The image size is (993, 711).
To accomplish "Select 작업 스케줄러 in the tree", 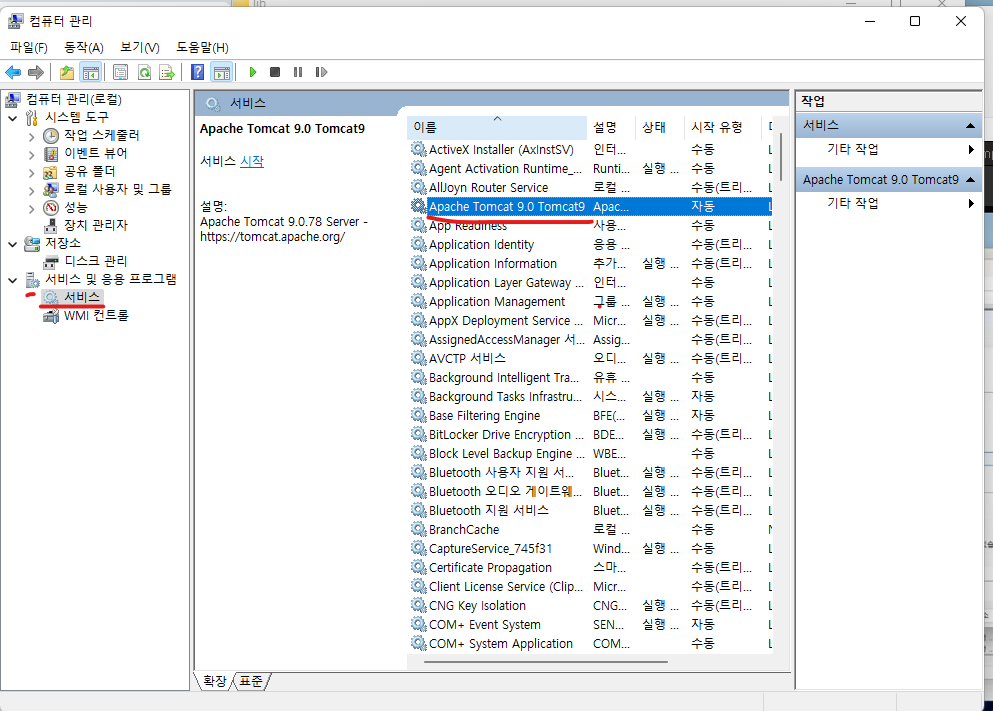I will 101,135.
